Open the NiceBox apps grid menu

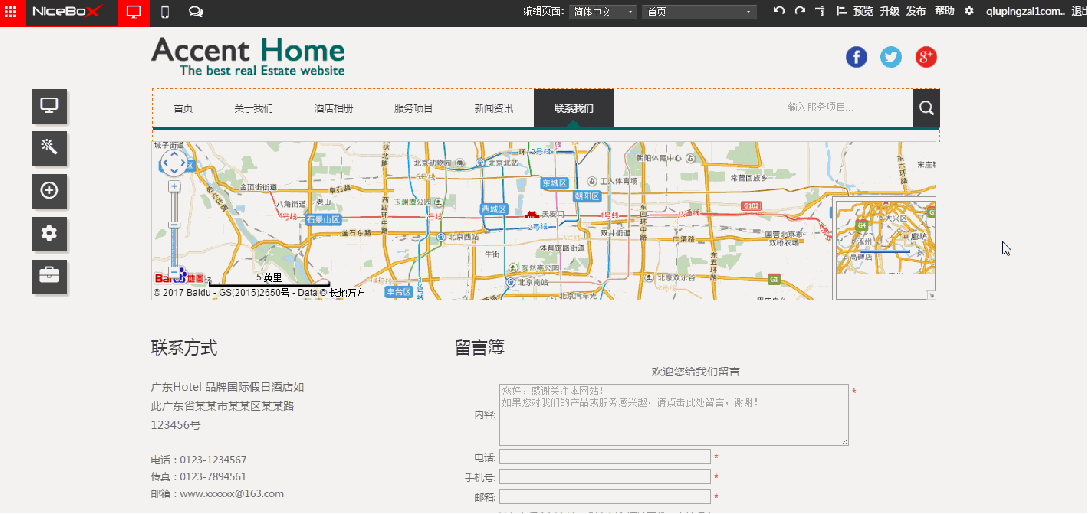click(x=12, y=12)
